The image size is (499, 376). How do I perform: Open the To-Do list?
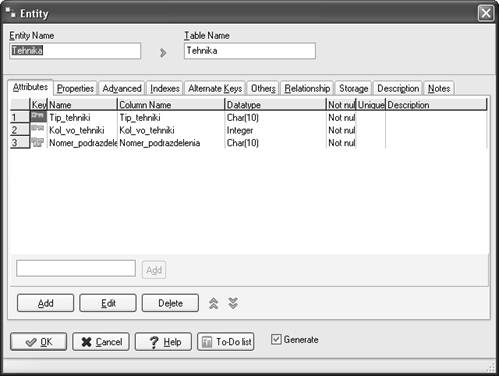(226, 342)
